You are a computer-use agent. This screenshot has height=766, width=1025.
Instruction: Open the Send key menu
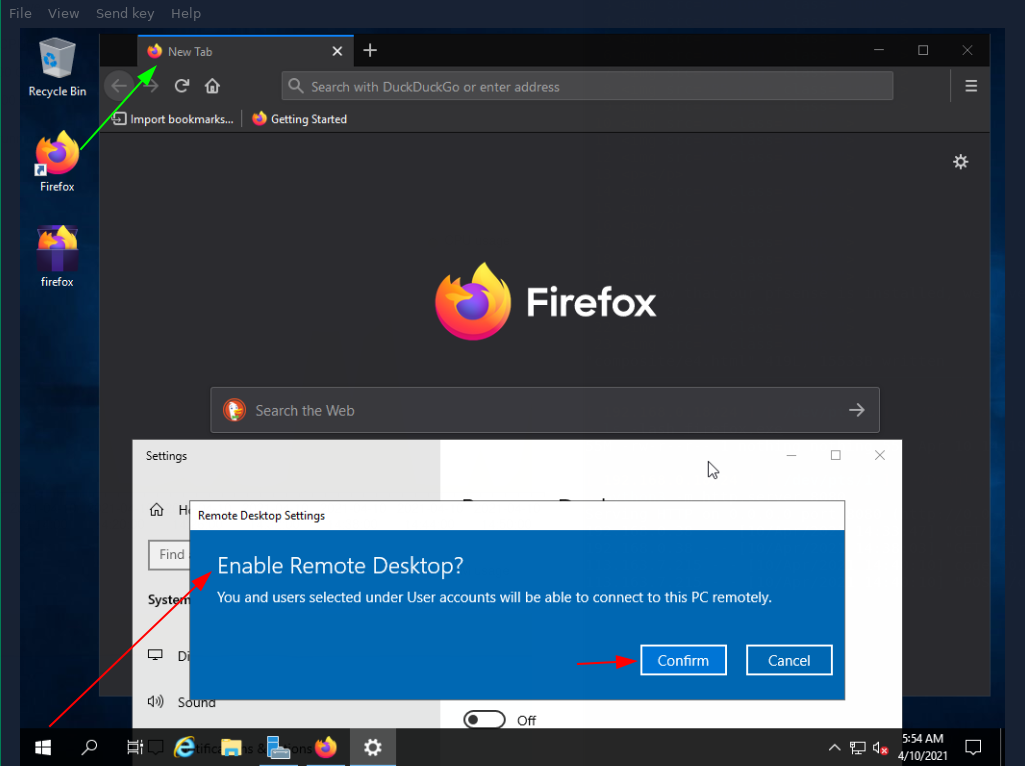[125, 13]
